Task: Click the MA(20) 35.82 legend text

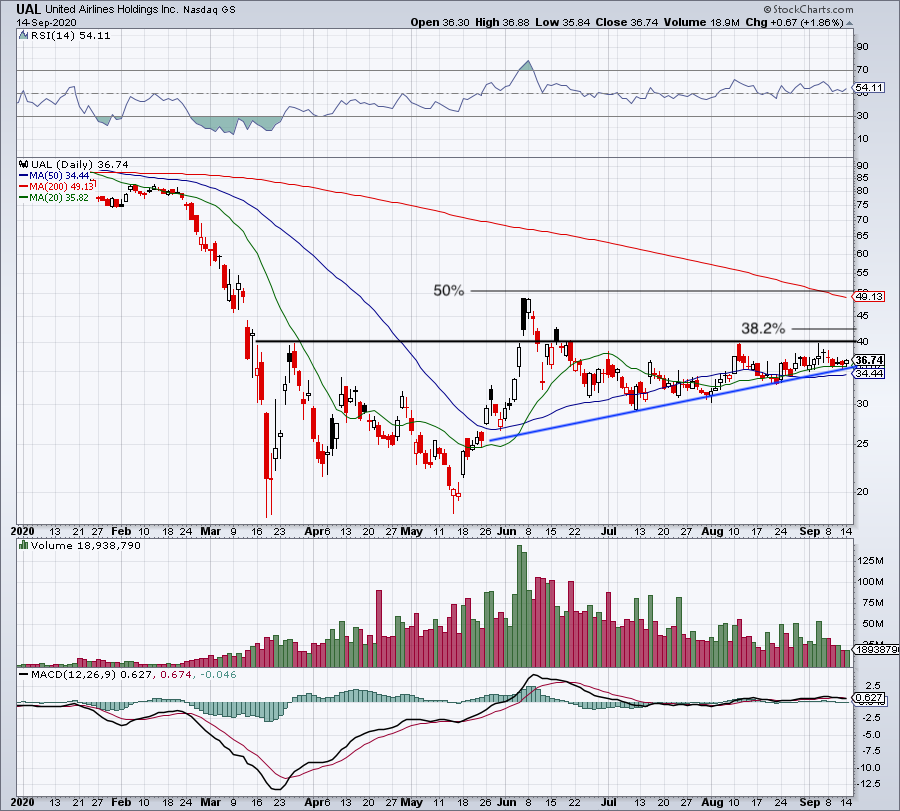Action: pos(59,197)
